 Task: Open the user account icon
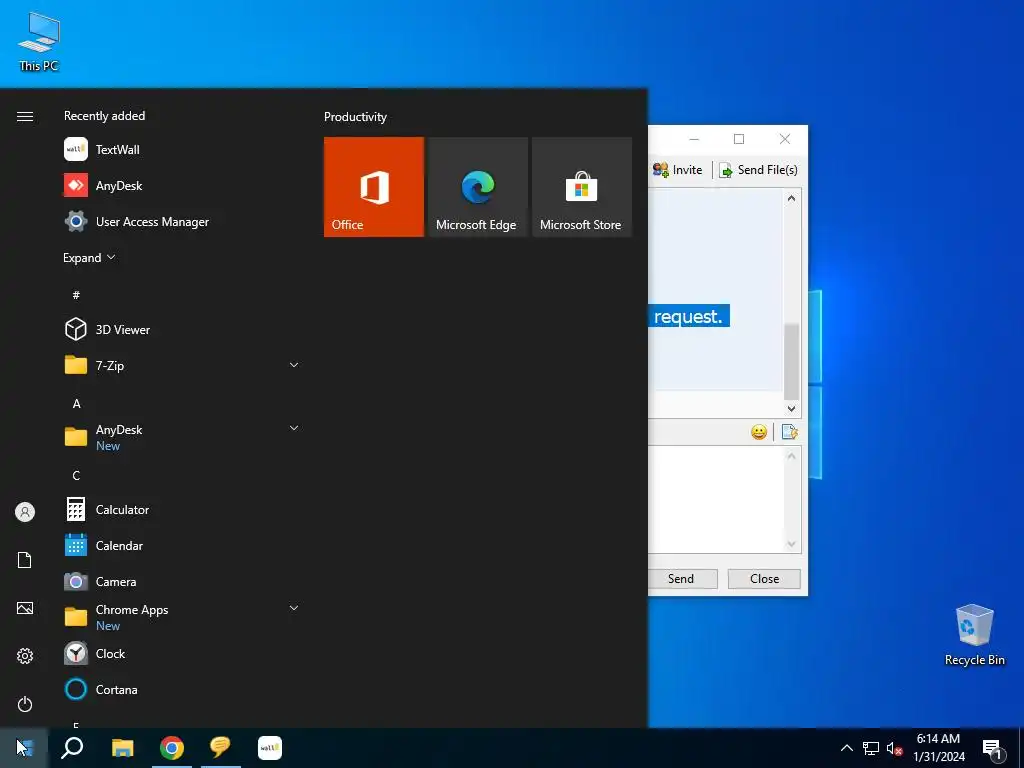point(25,512)
